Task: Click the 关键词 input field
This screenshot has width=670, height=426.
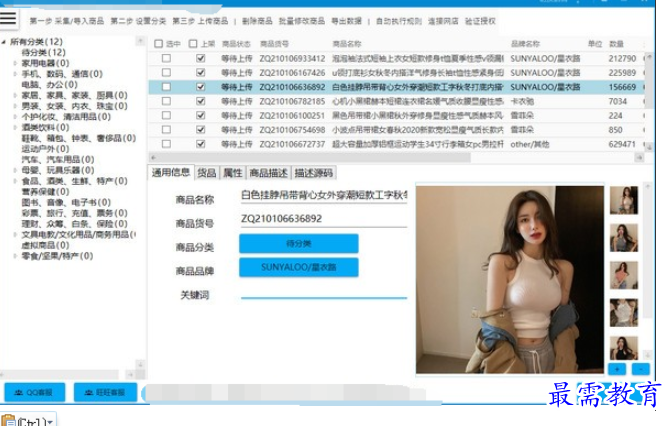Action: point(323,291)
